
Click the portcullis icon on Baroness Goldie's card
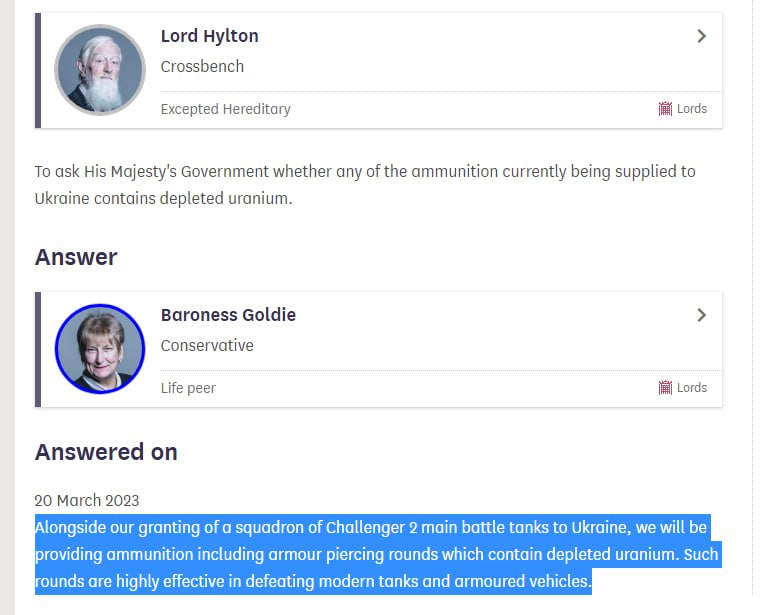(x=665, y=388)
